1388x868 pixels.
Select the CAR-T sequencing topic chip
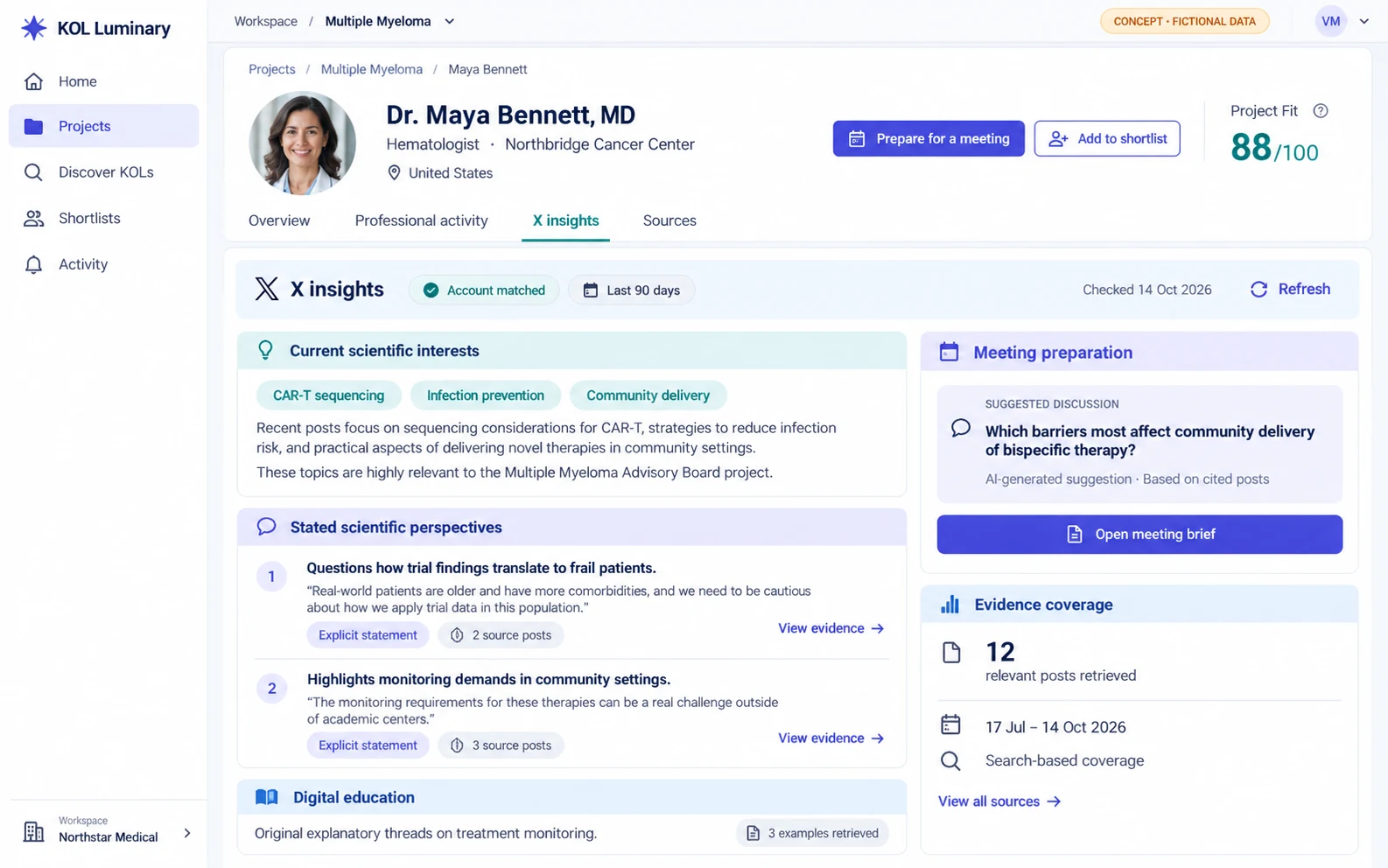(328, 395)
